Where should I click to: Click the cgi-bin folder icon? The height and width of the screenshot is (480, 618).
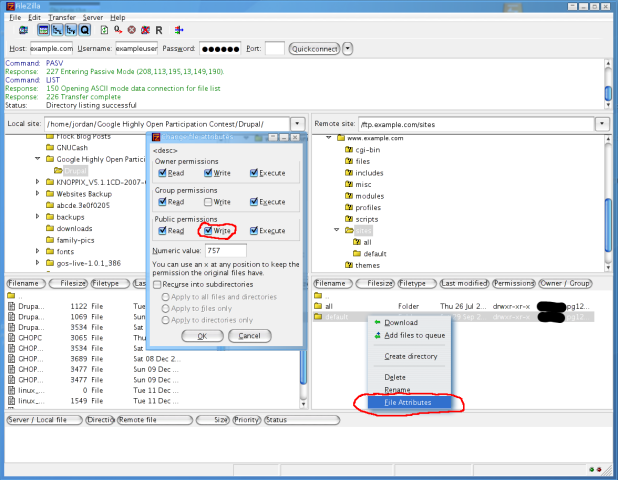tap(349, 150)
